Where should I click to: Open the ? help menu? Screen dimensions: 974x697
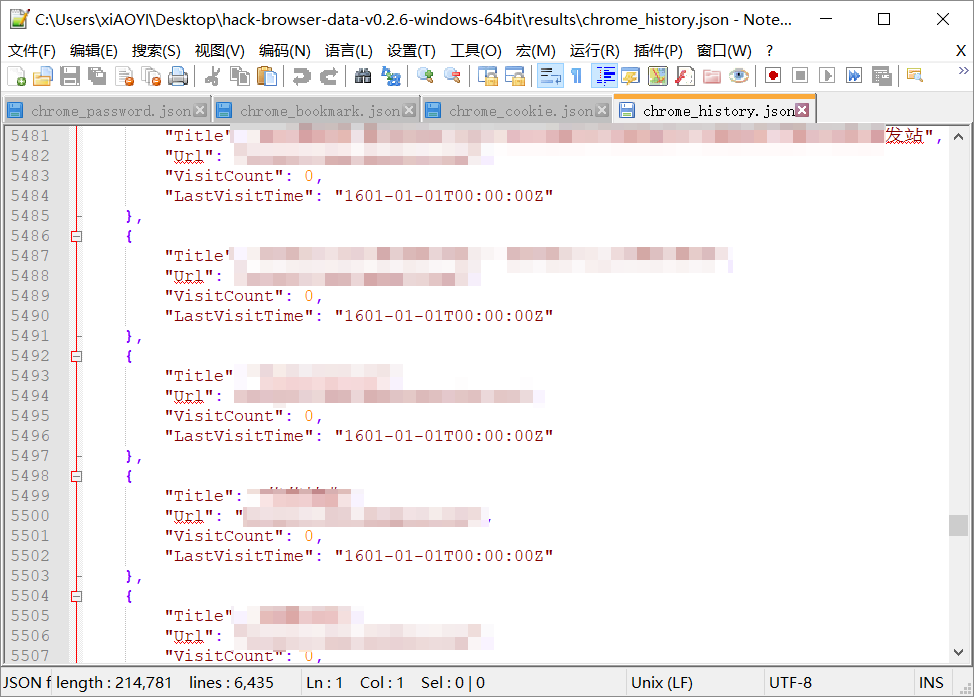click(770, 50)
